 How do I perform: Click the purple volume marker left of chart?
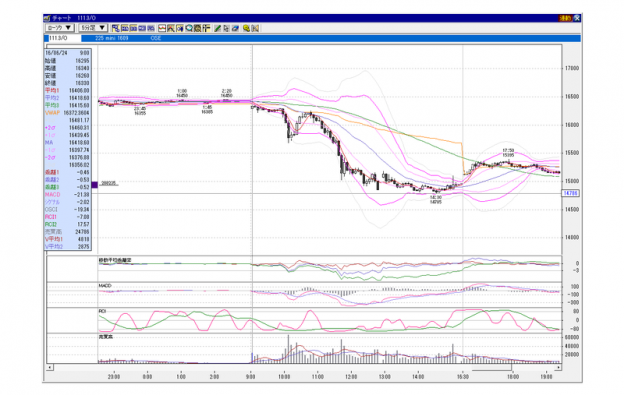pos(95,185)
